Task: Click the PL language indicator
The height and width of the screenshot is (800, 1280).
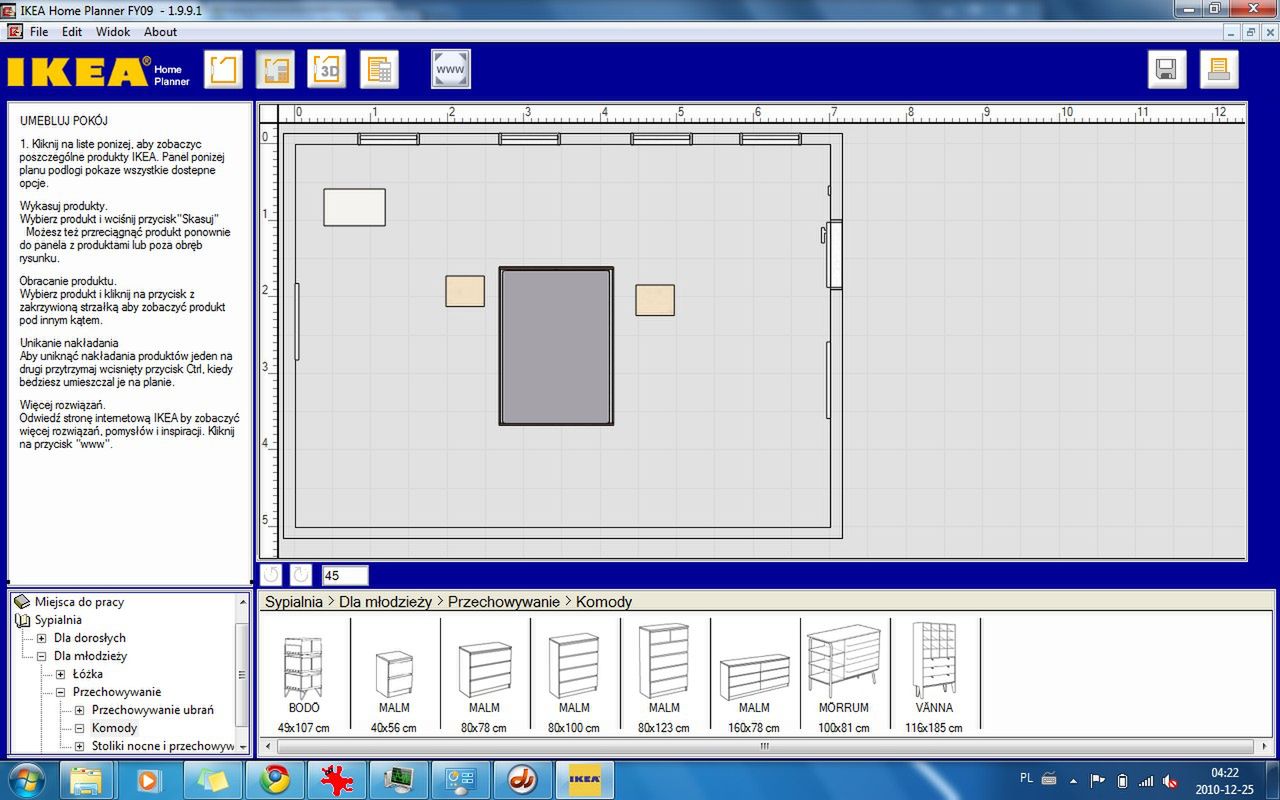Action: coord(1026,778)
